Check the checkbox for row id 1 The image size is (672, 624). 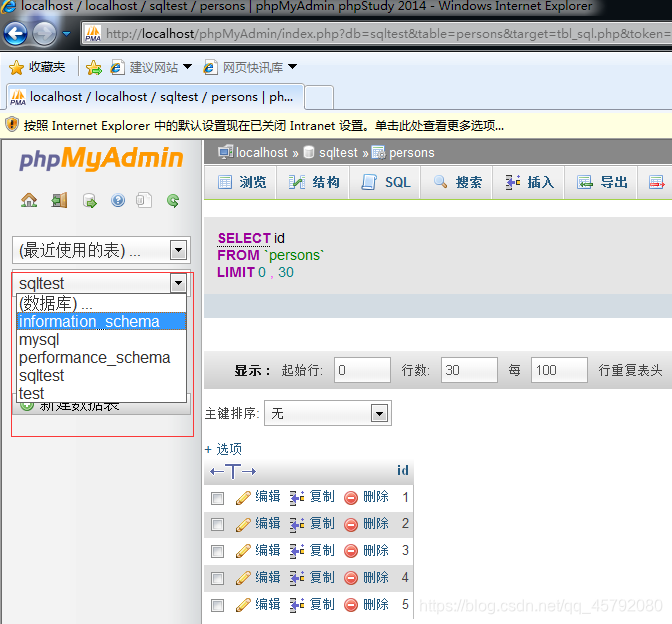tap(217, 498)
